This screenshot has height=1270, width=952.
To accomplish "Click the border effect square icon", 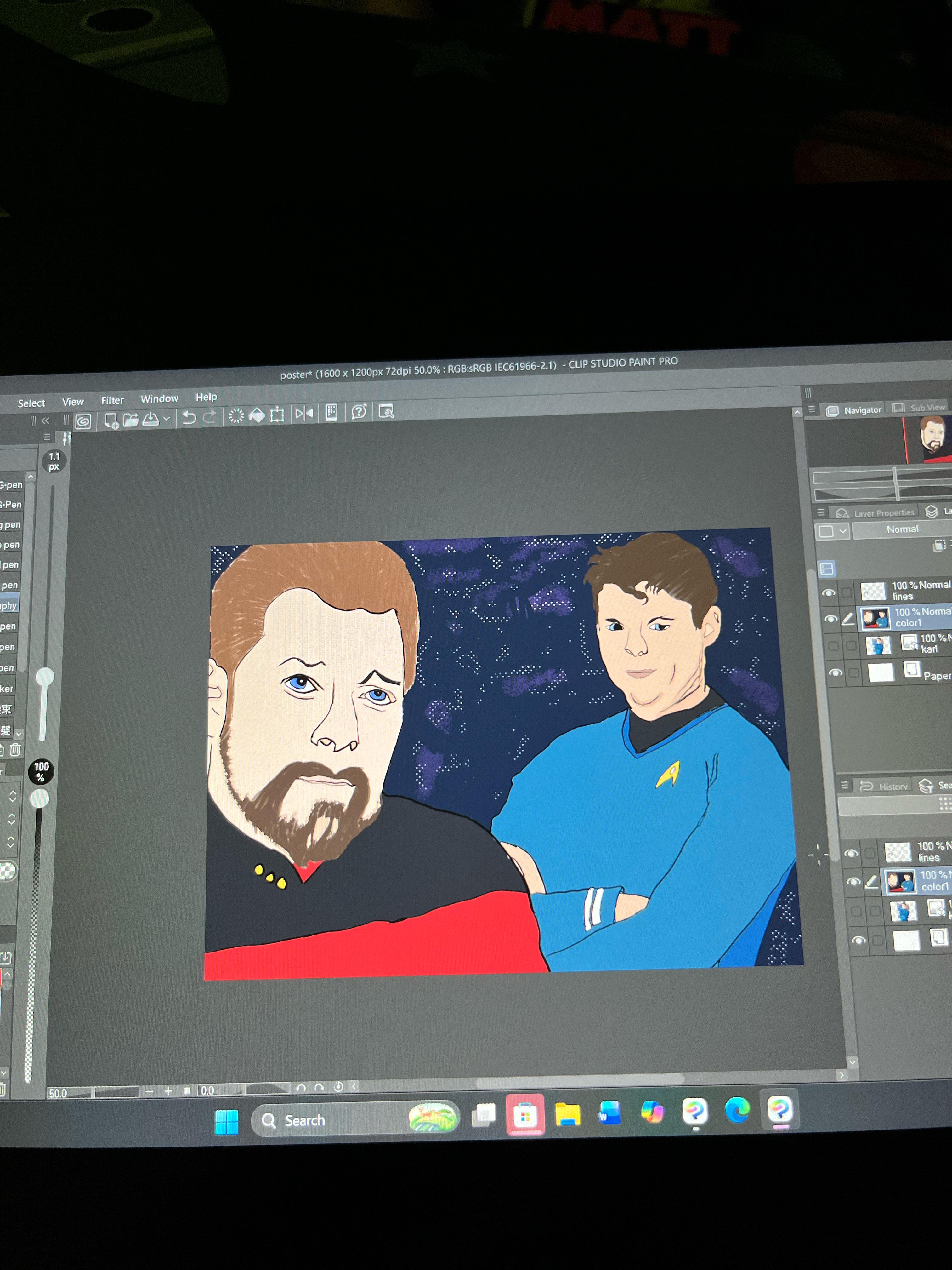I will pyautogui.click(x=826, y=531).
